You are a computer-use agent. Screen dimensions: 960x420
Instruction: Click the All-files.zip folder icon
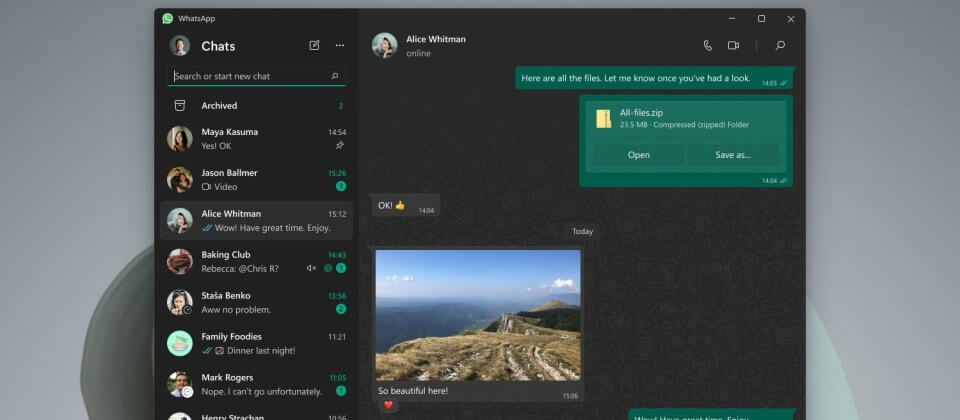(x=604, y=119)
